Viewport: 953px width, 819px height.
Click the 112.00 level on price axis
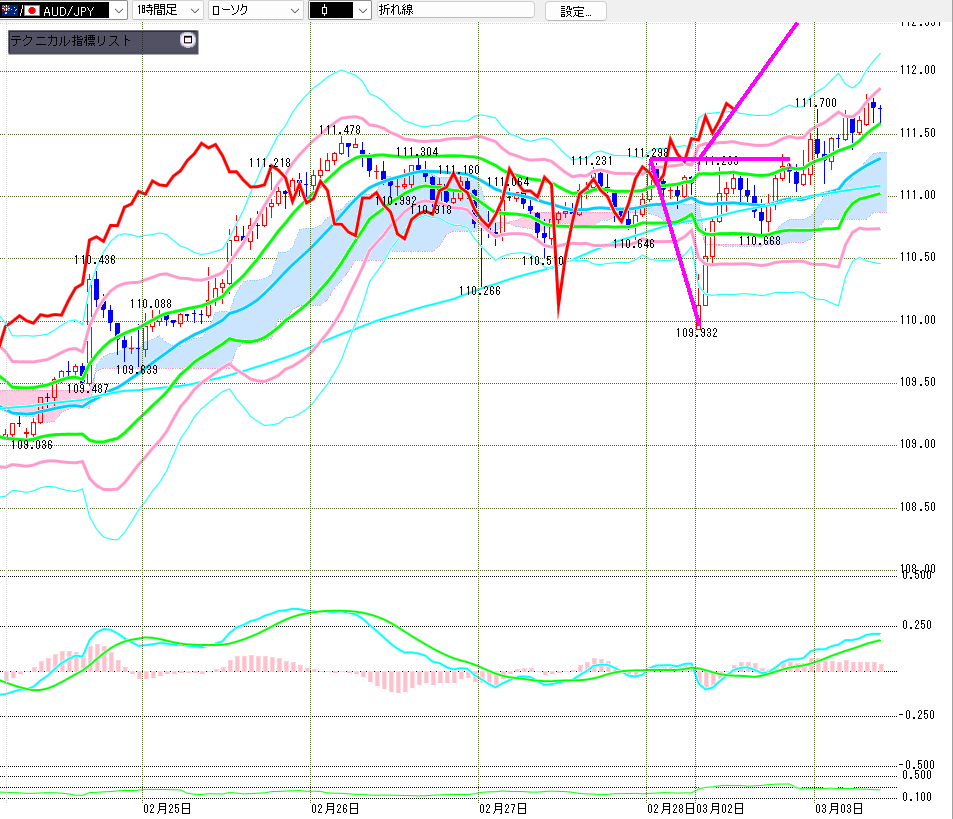[918, 71]
